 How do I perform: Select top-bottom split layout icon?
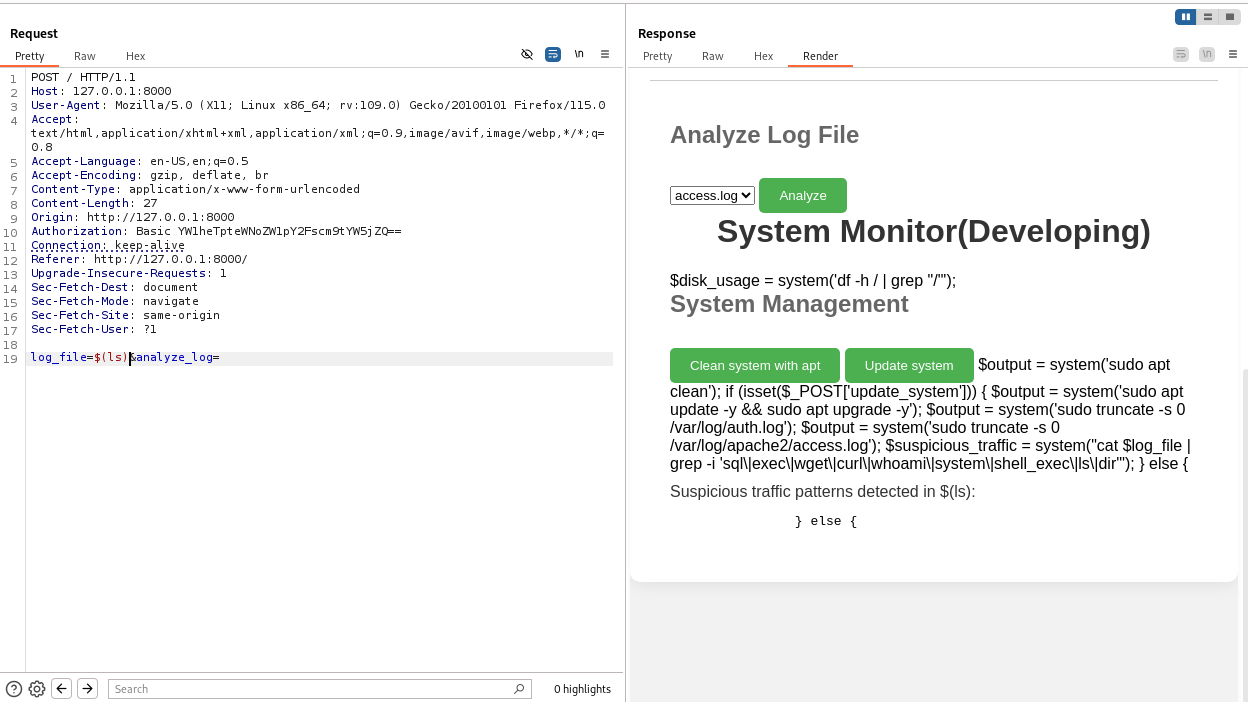pos(1208,17)
